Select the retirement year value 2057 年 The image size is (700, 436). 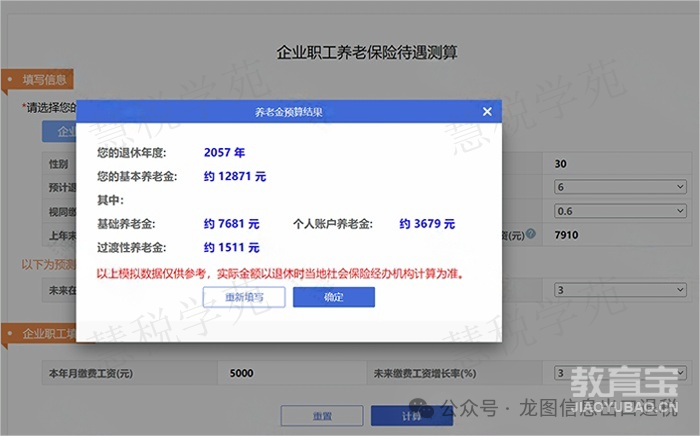pos(225,153)
